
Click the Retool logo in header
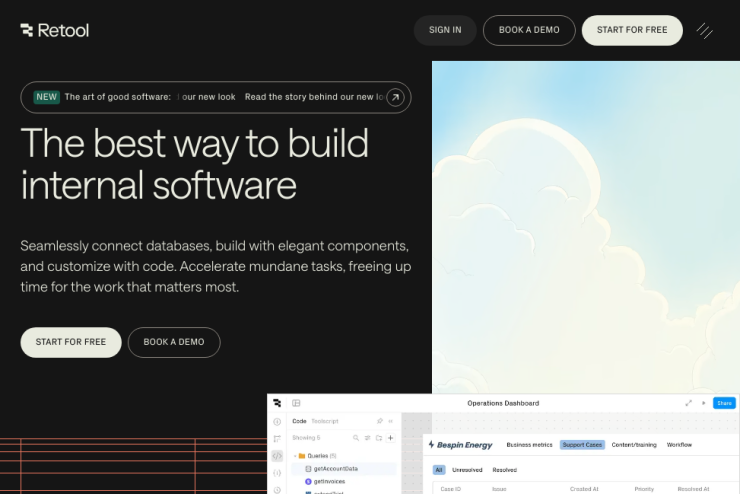[x=54, y=30]
